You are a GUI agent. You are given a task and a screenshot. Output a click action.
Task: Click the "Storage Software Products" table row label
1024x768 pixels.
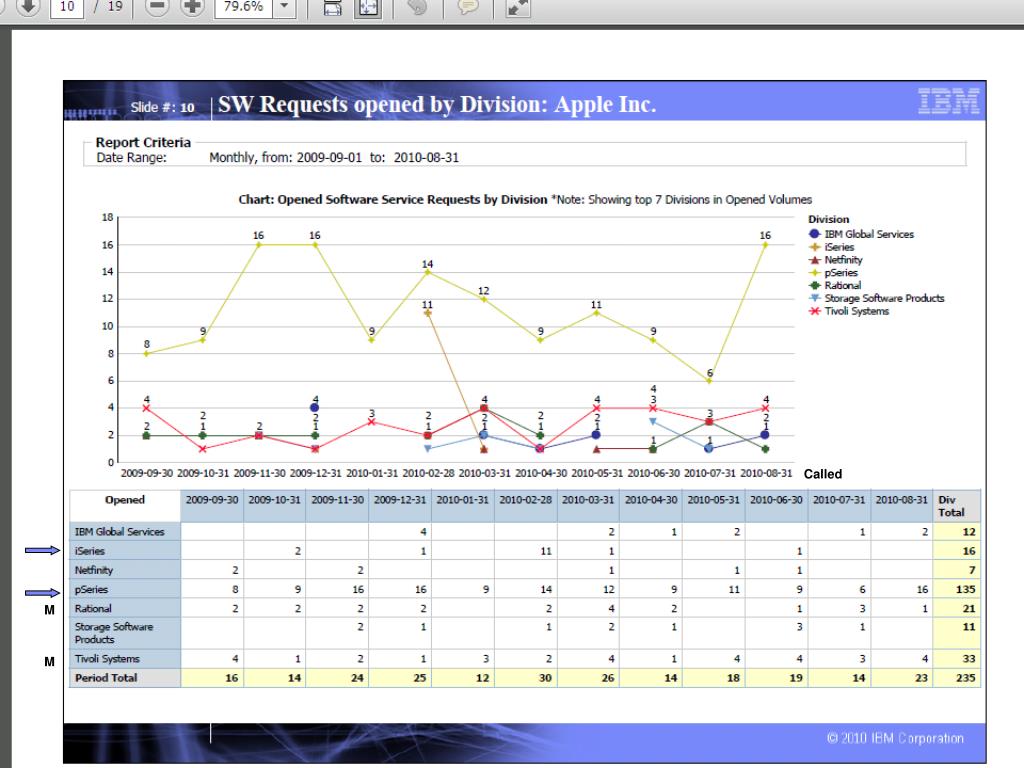pos(114,633)
